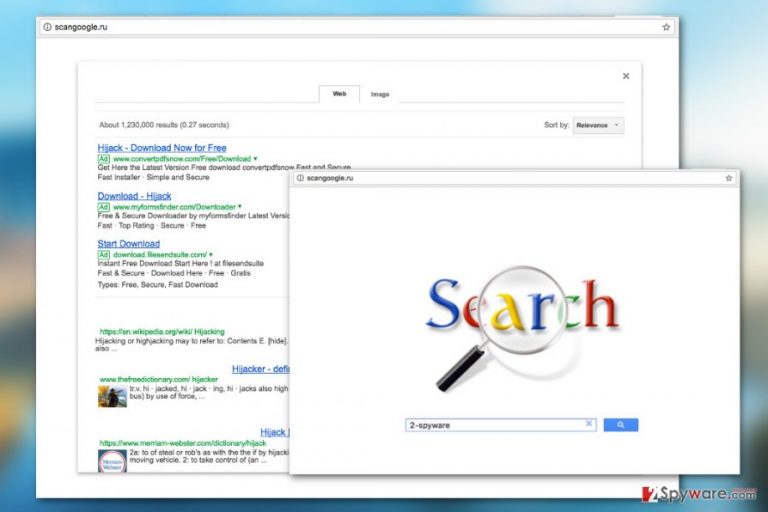The width and height of the screenshot is (768, 512).
Task: Click 'Fast Installer · Simple and Secure' text
Action: [x=153, y=177]
